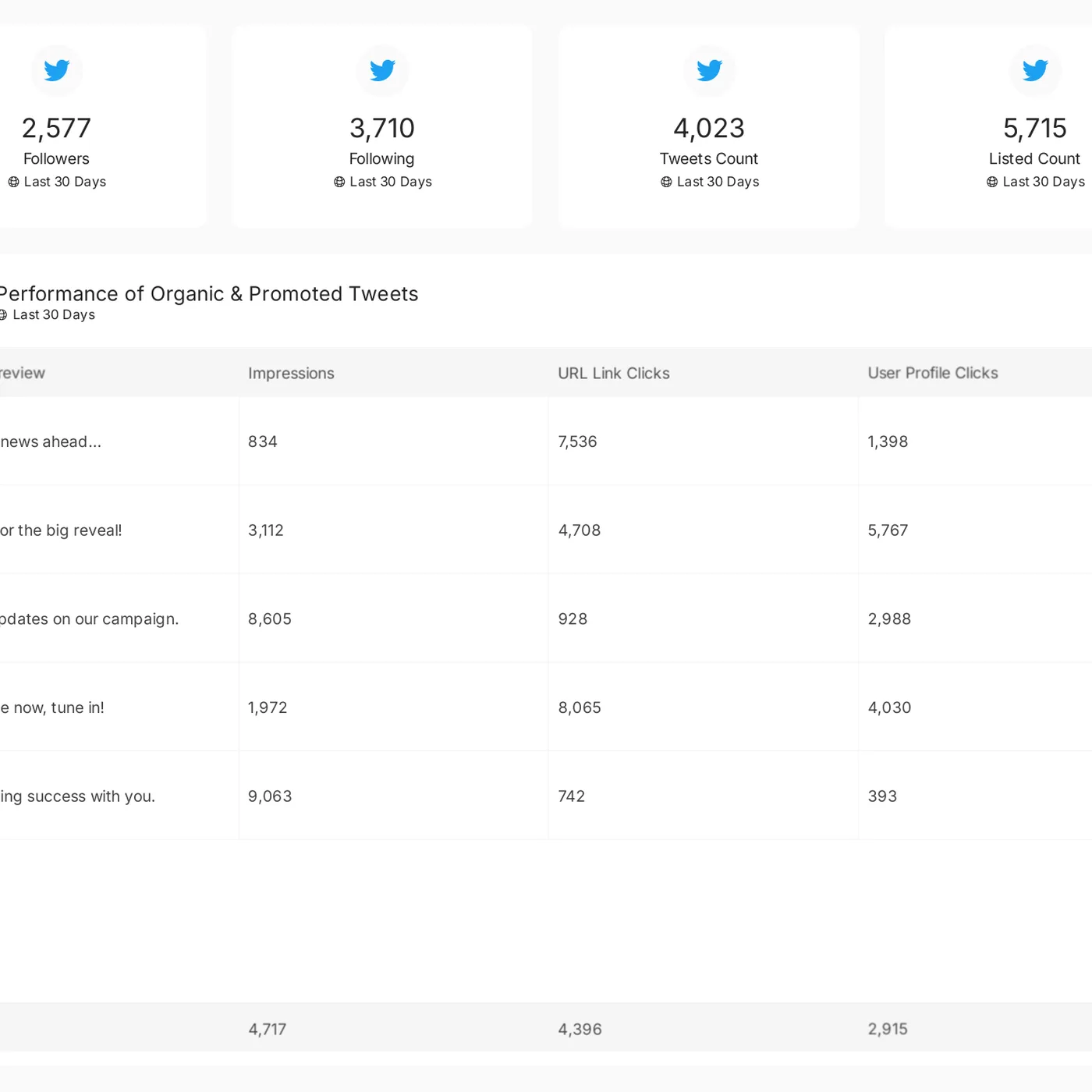Click the Twitter bird icon above Followers
1092x1092 pixels.
tap(56, 71)
